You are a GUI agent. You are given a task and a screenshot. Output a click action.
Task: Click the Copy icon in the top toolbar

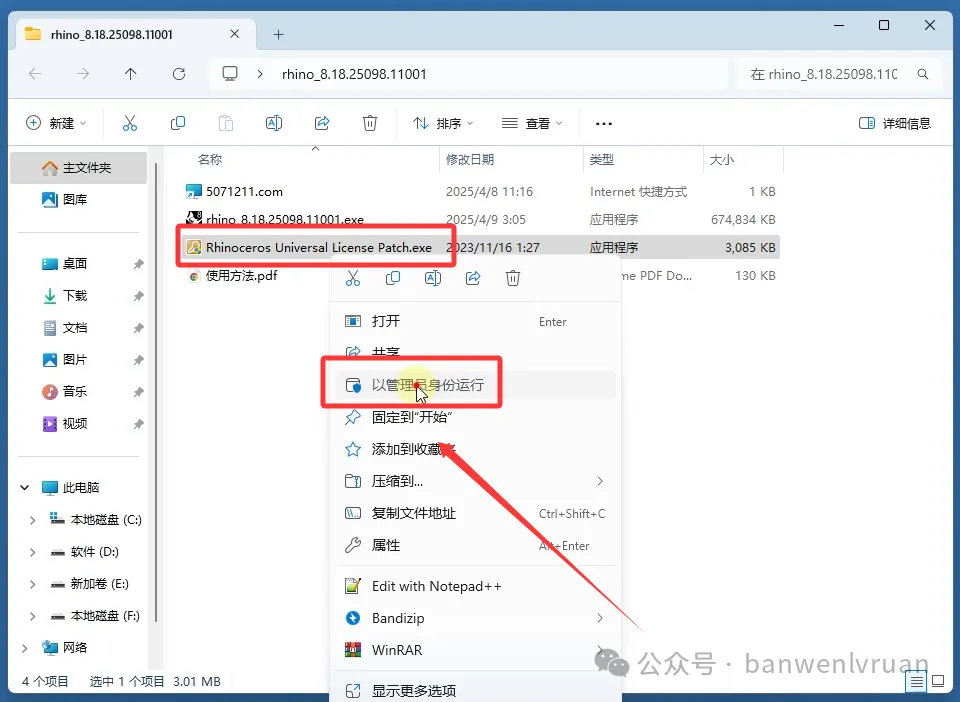click(x=178, y=123)
